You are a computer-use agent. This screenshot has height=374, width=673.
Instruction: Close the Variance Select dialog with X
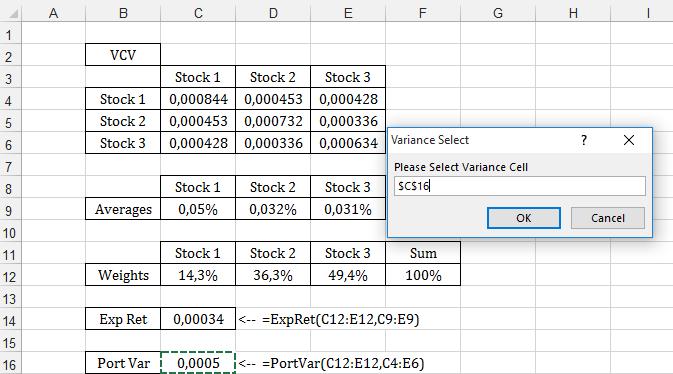[629, 140]
